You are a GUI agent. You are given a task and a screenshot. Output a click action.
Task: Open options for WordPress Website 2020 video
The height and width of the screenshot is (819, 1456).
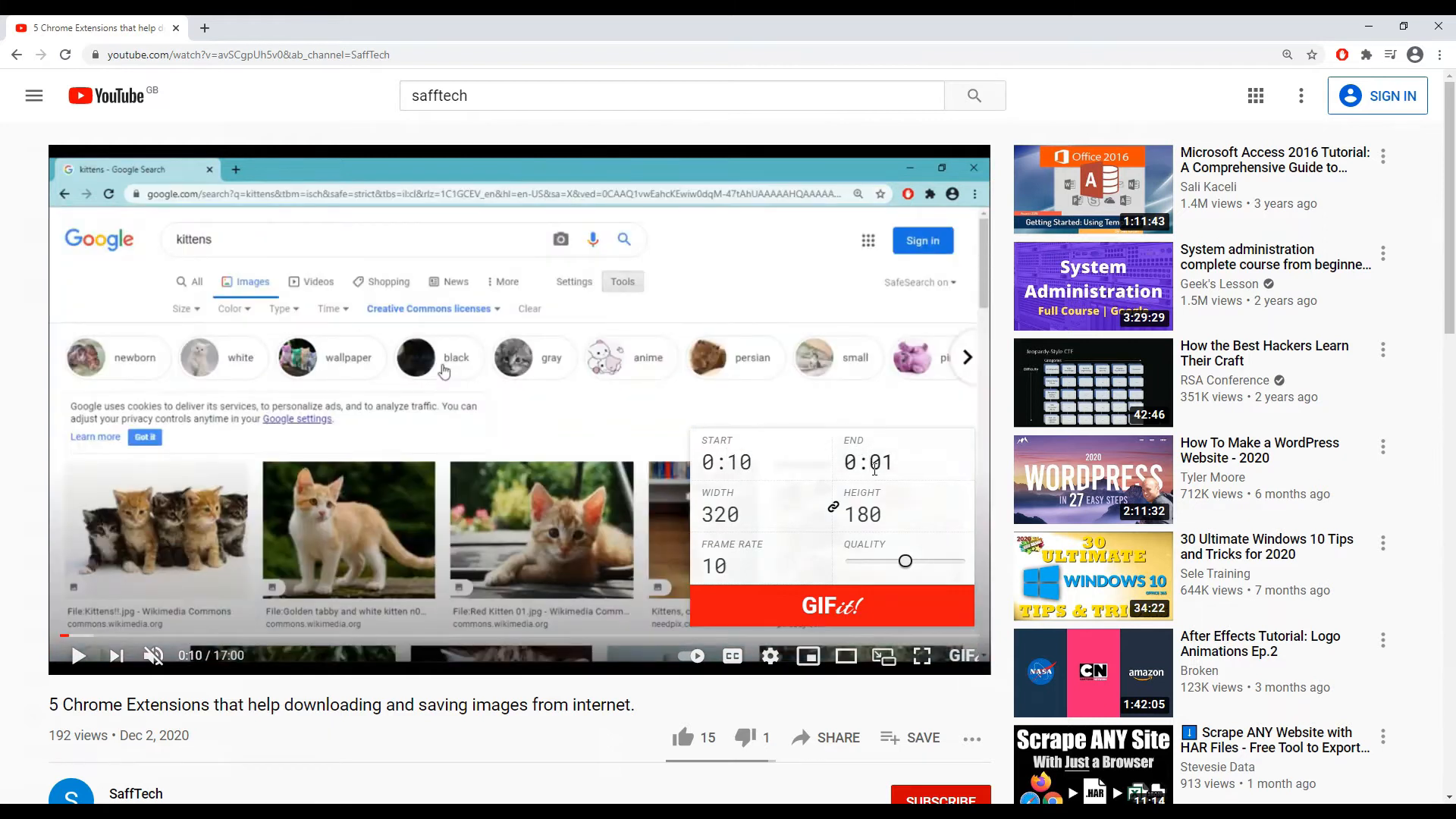pos(1383,447)
